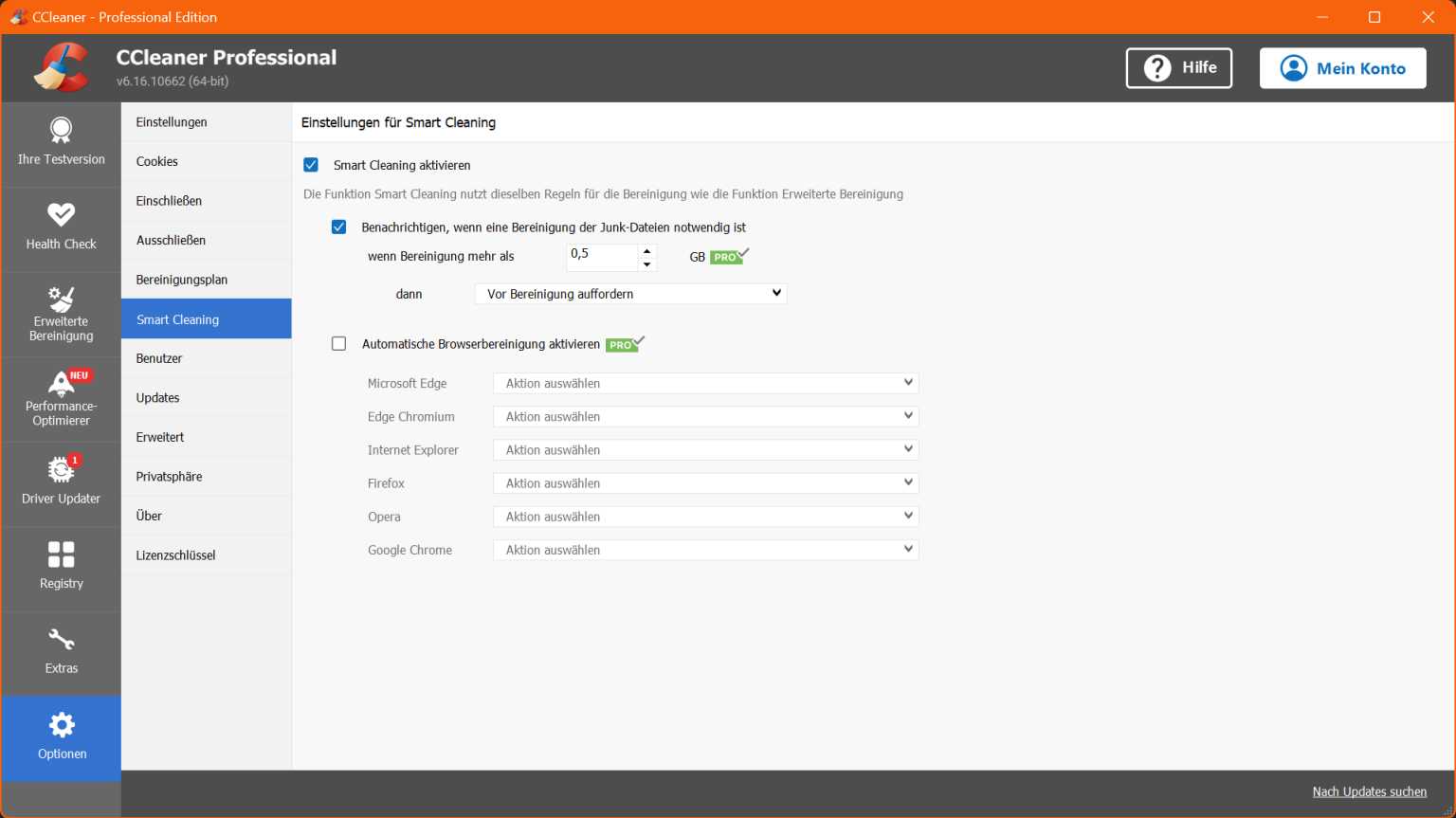This screenshot has width=1456, height=818.
Task: Open the Cookies settings page
Action: (156, 161)
